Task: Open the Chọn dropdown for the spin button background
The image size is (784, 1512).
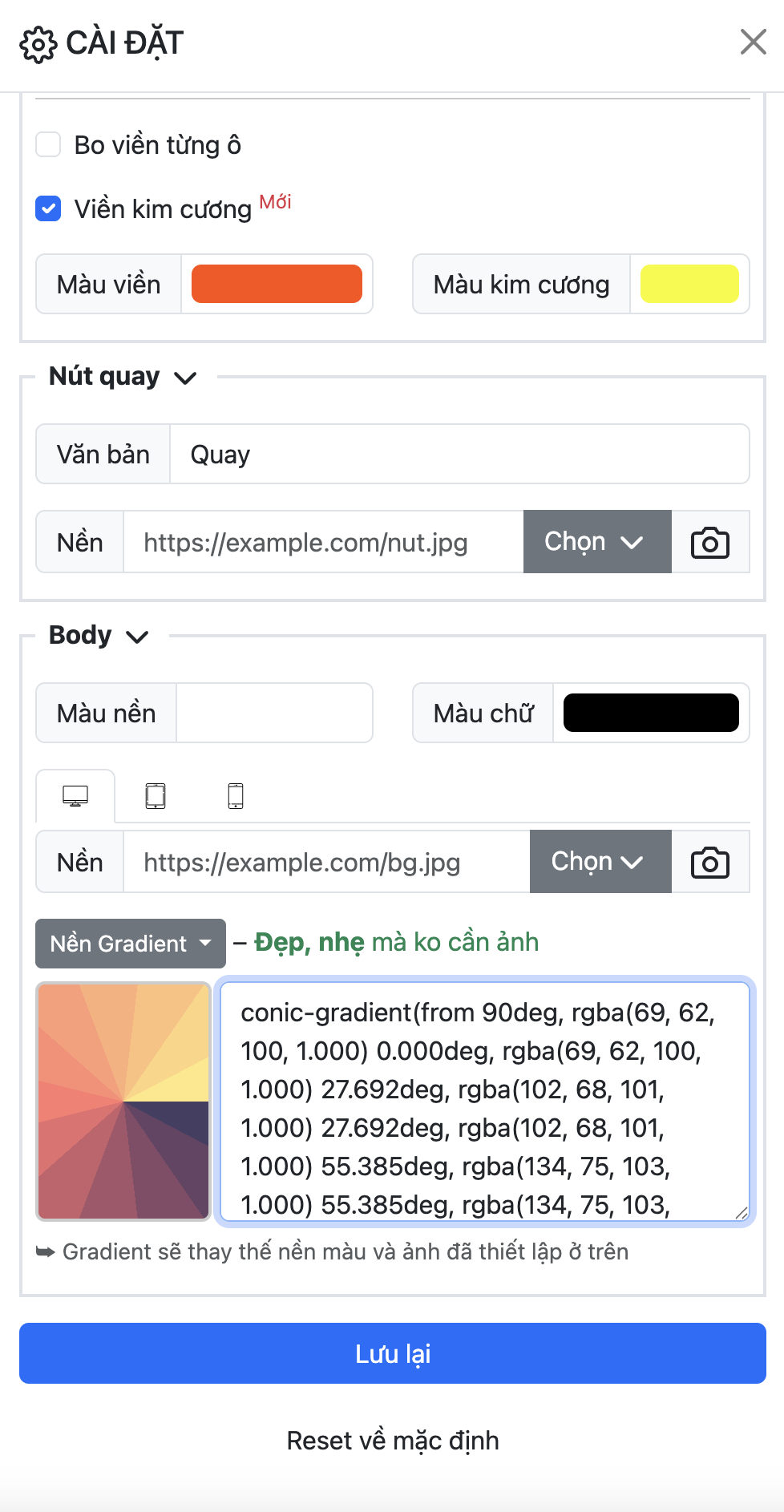Action: click(x=596, y=542)
